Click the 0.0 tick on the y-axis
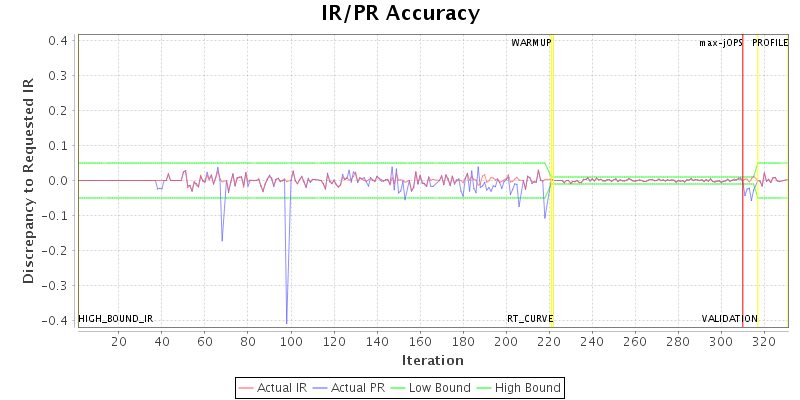 pyautogui.click(x=57, y=181)
